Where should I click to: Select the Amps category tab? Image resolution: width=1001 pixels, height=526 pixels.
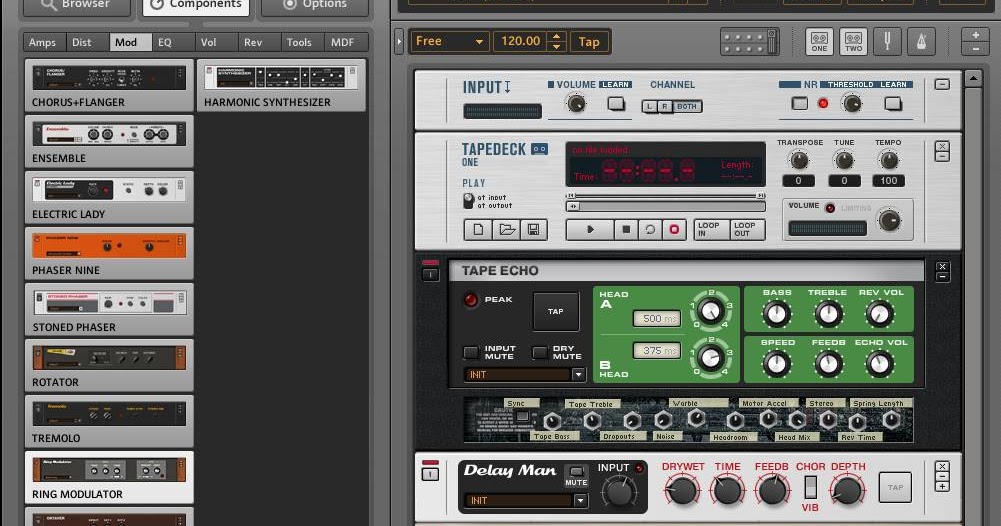click(42, 42)
